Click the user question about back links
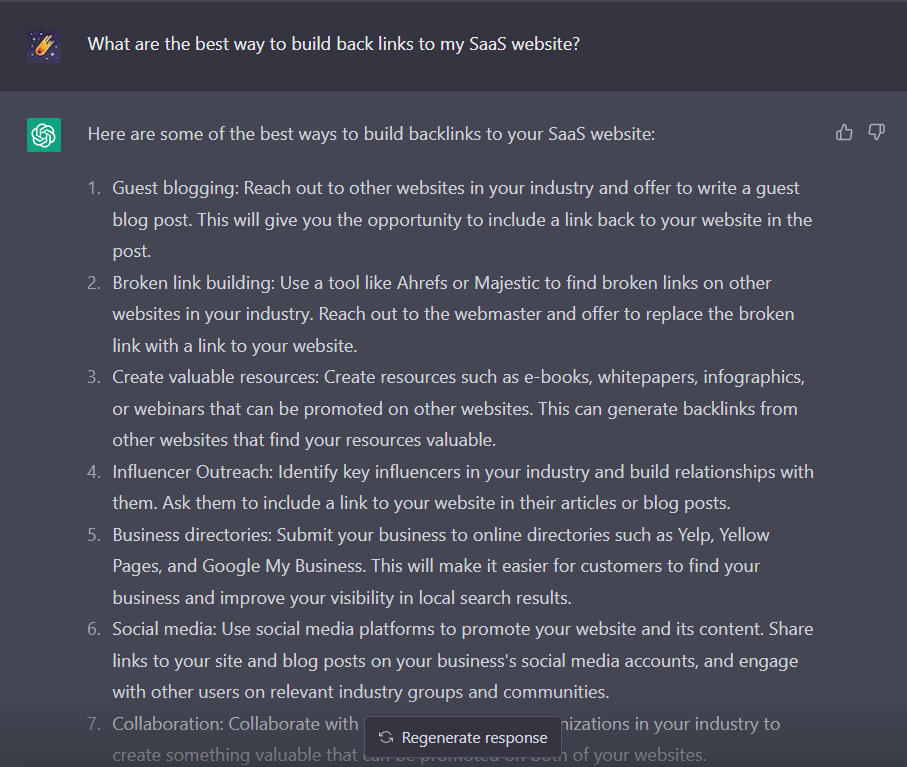907x767 pixels. pyautogui.click(x=333, y=44)
